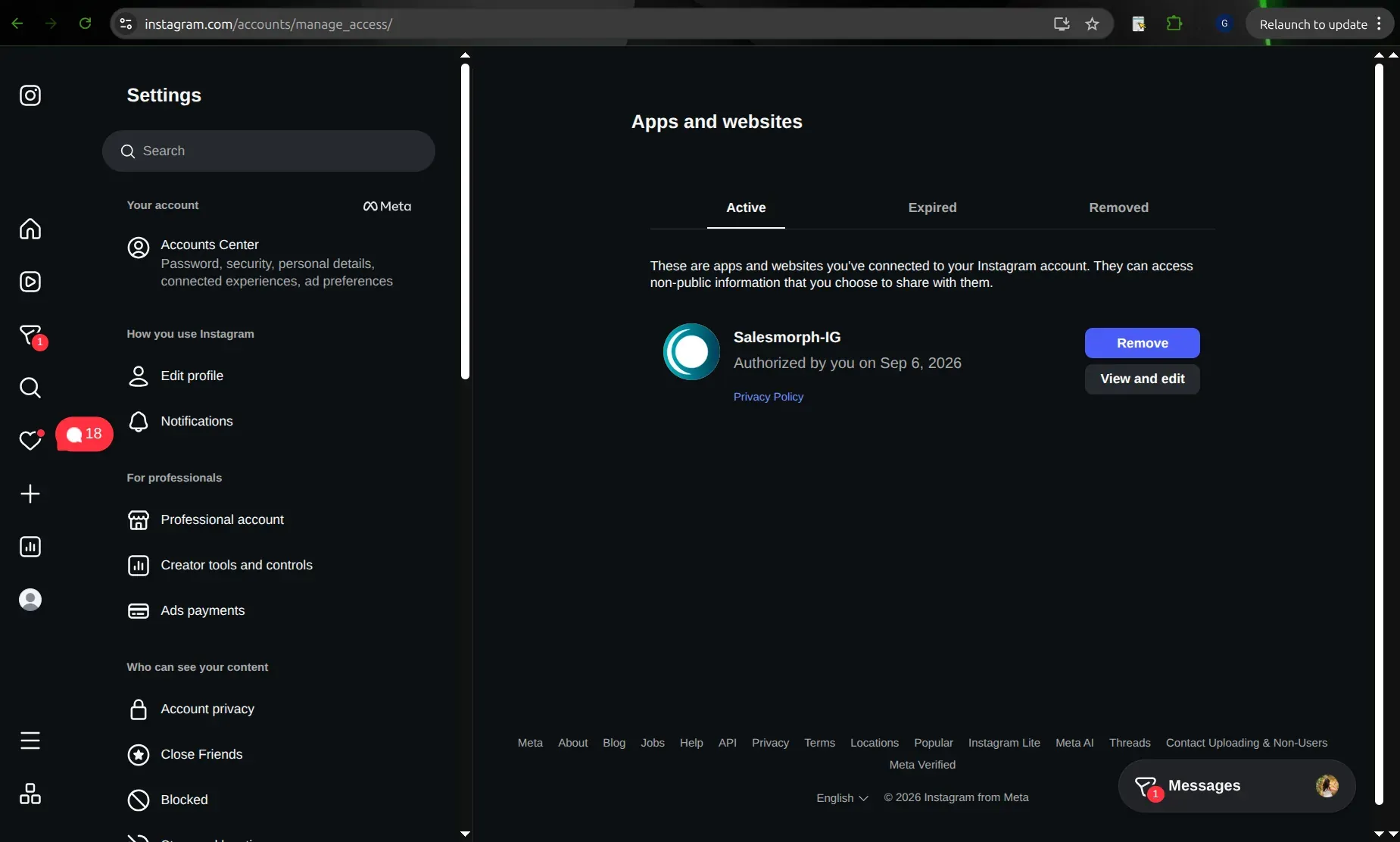The image size is (1400, 842).
Task: Go back in browser history
Action: point(17,23)
